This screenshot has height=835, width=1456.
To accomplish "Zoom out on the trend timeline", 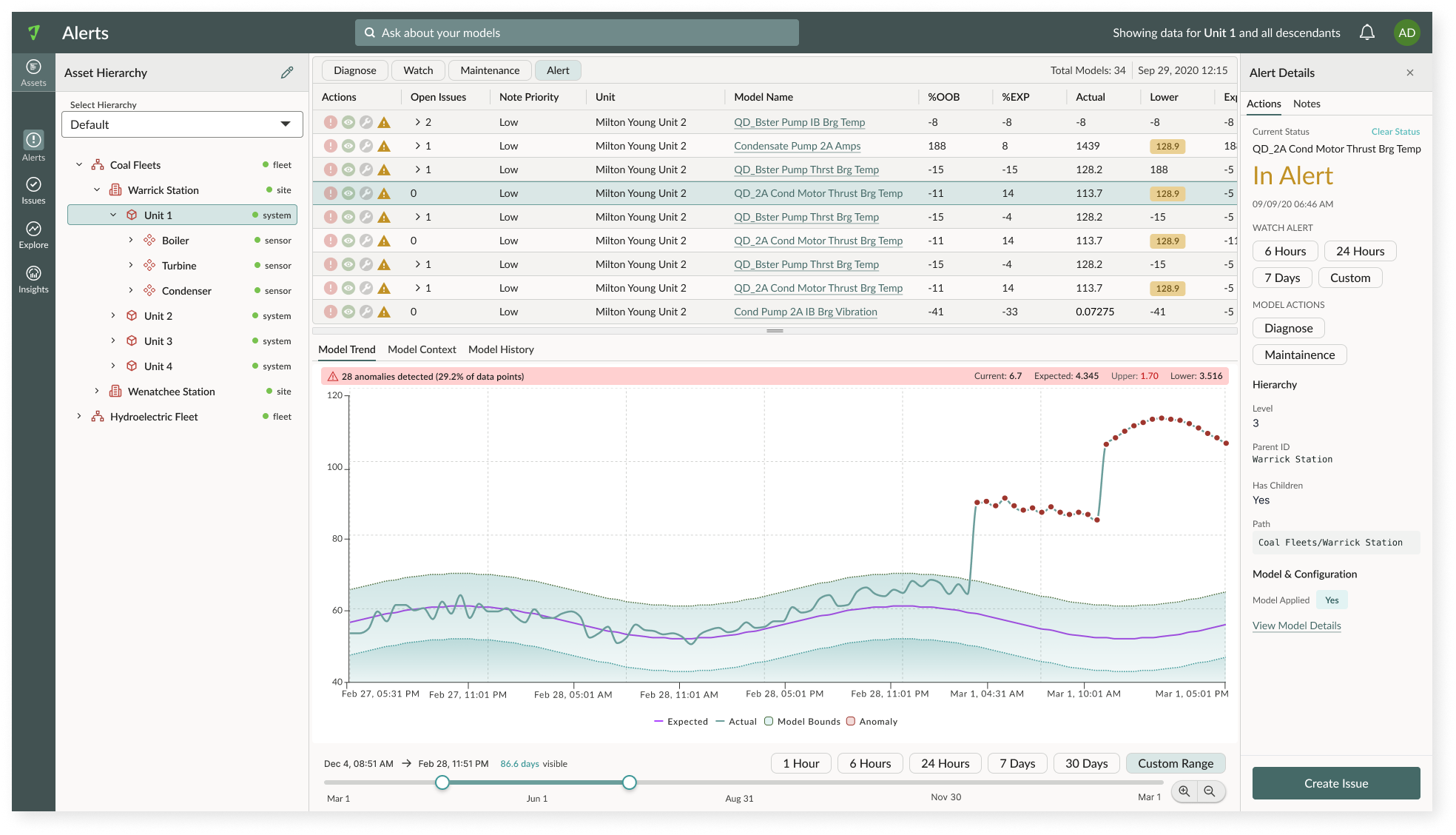I will click(1210, 791).
